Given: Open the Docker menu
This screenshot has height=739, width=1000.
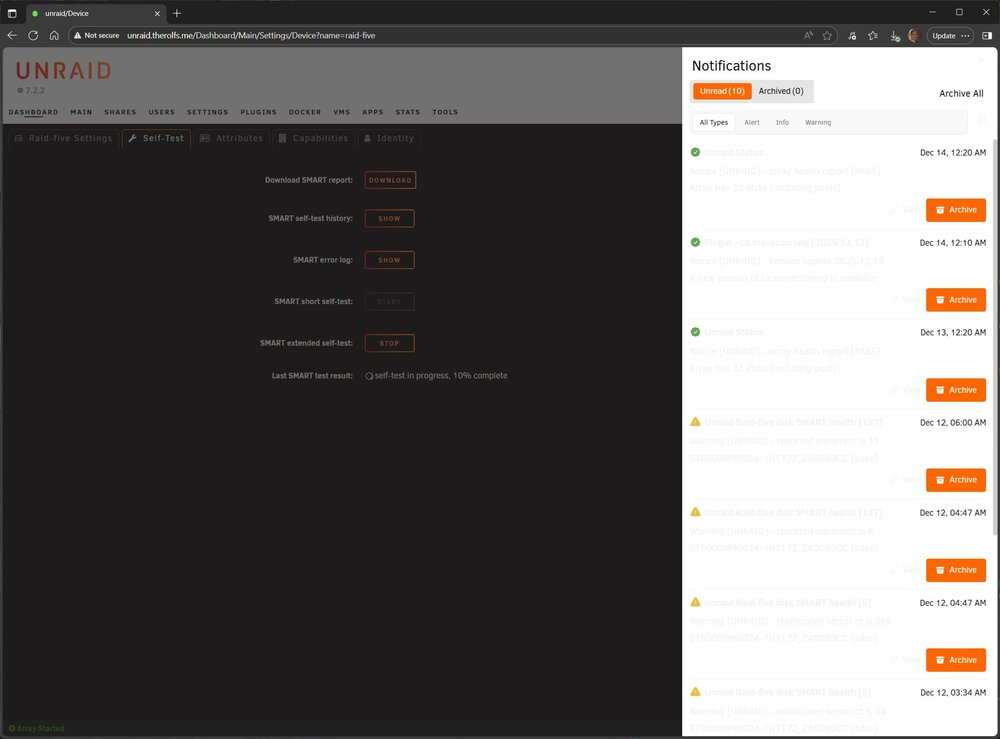Looking at the screenshot, I should pyautogui.click(x=305, y=112).
